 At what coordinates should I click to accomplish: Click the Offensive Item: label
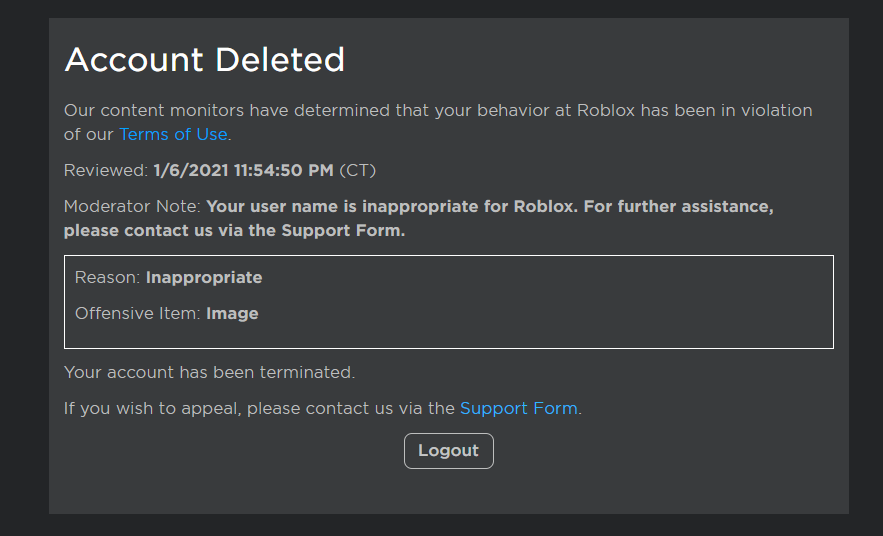pyautogui.click(x=137, y=313)
